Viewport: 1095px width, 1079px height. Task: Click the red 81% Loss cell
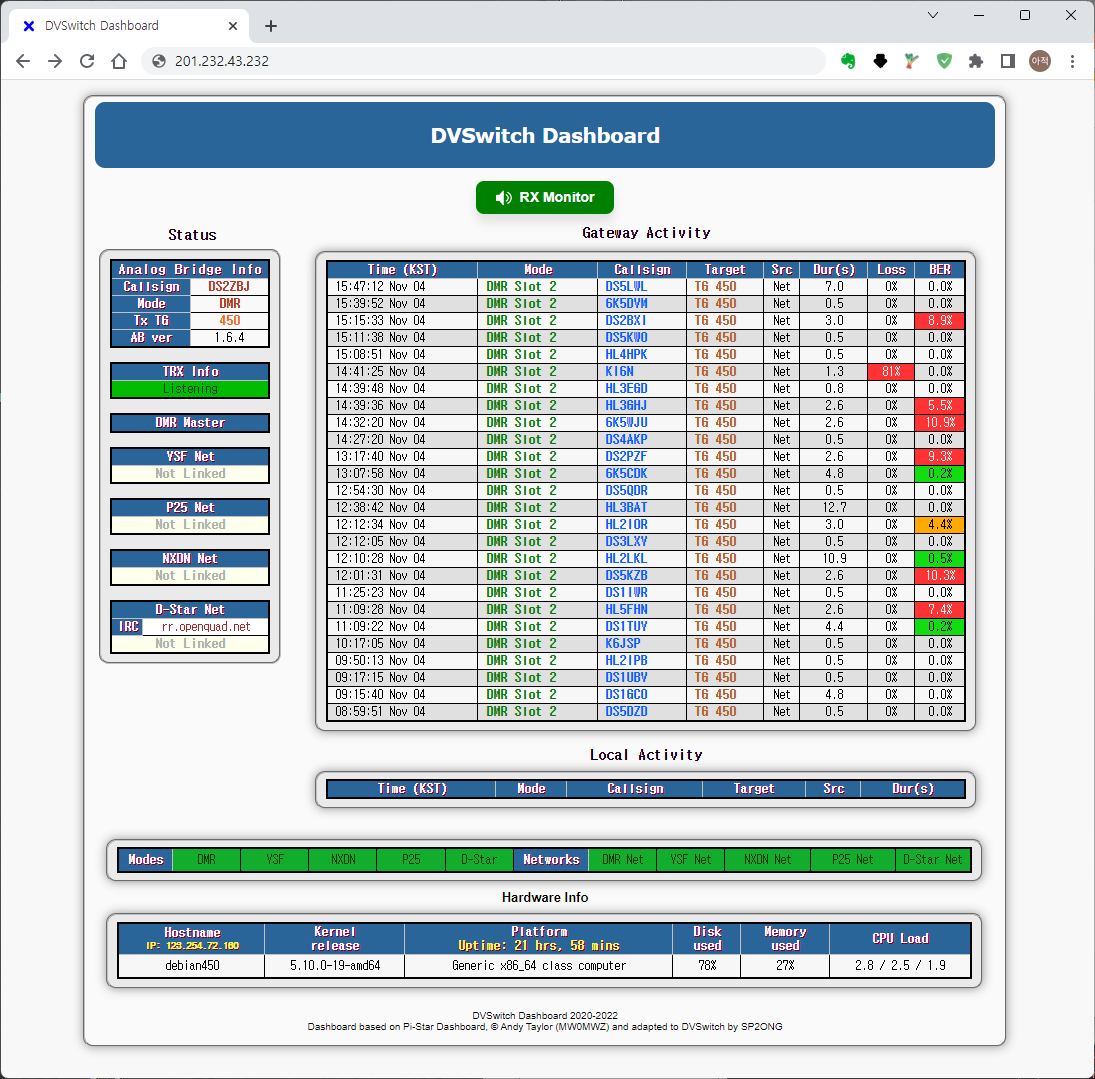pyautogui.click(x=891, y=372)
